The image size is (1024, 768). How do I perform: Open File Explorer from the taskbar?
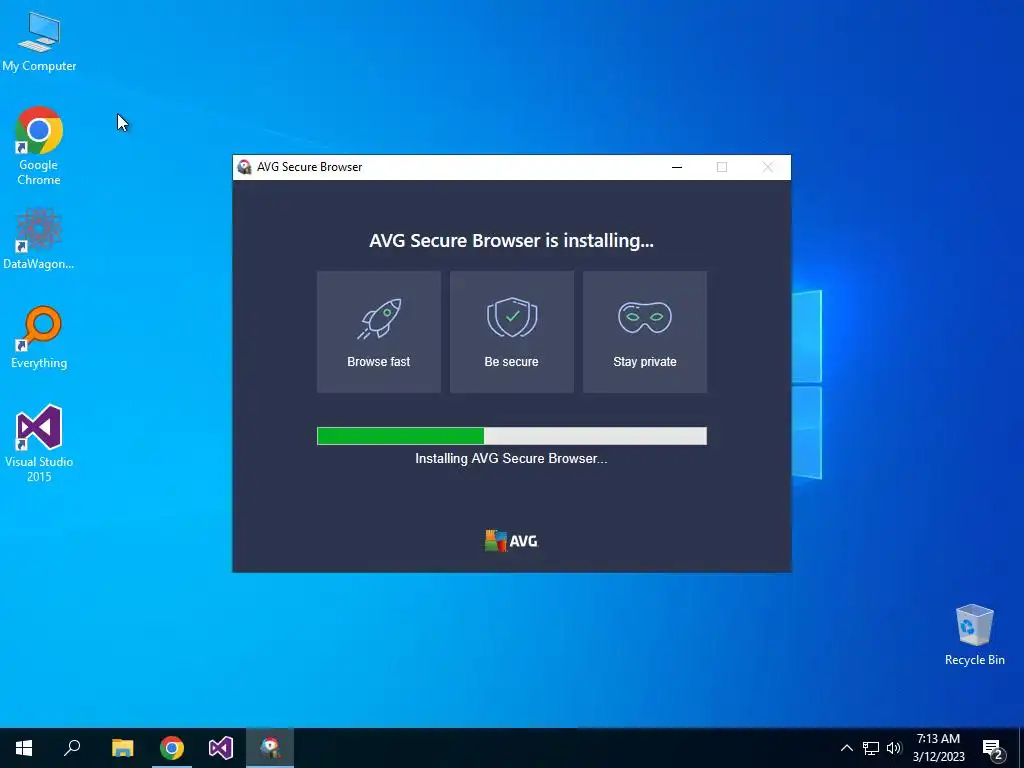pos(122,748)
